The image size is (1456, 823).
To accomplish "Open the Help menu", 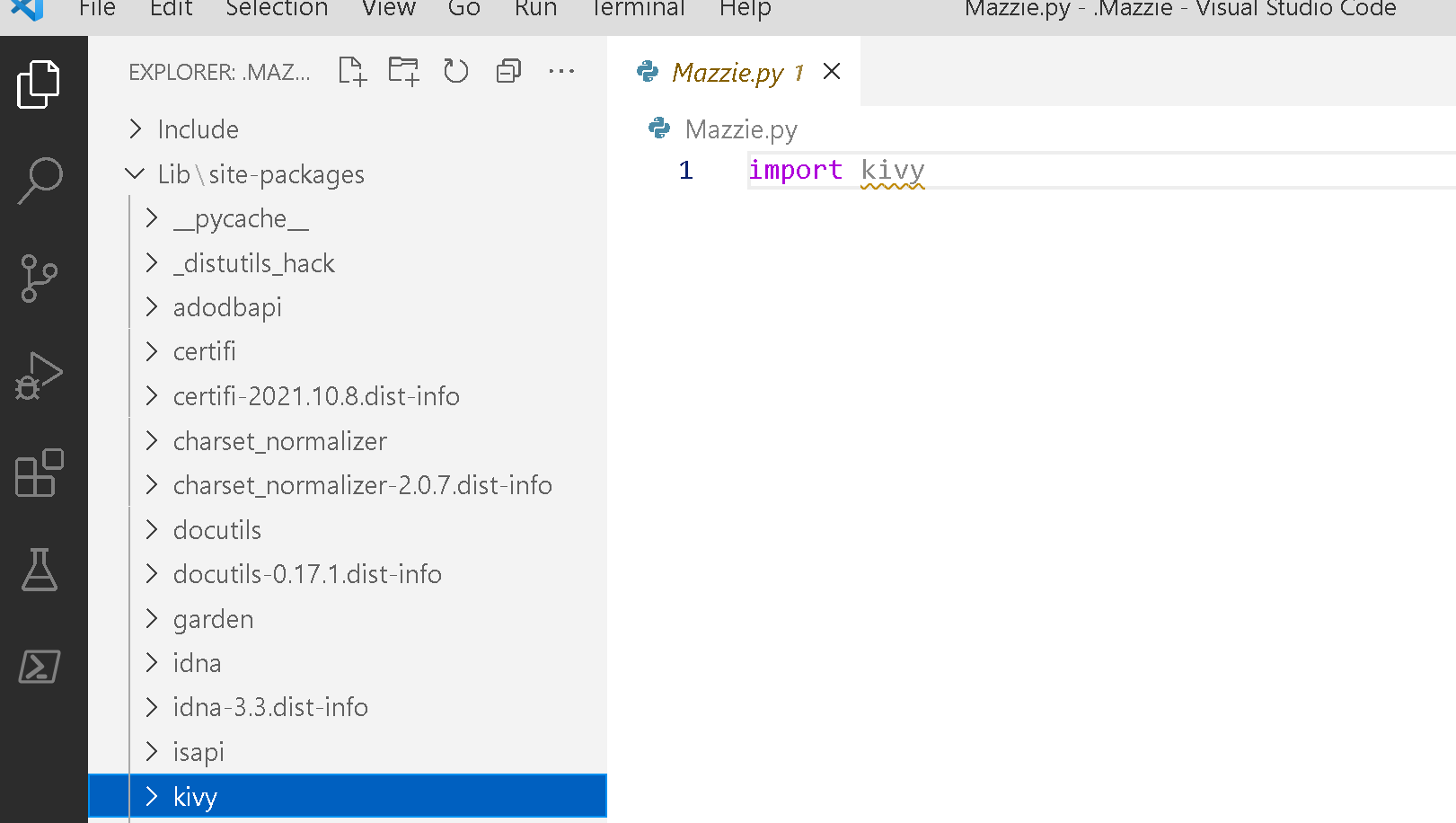I will [x=746, y=9].
